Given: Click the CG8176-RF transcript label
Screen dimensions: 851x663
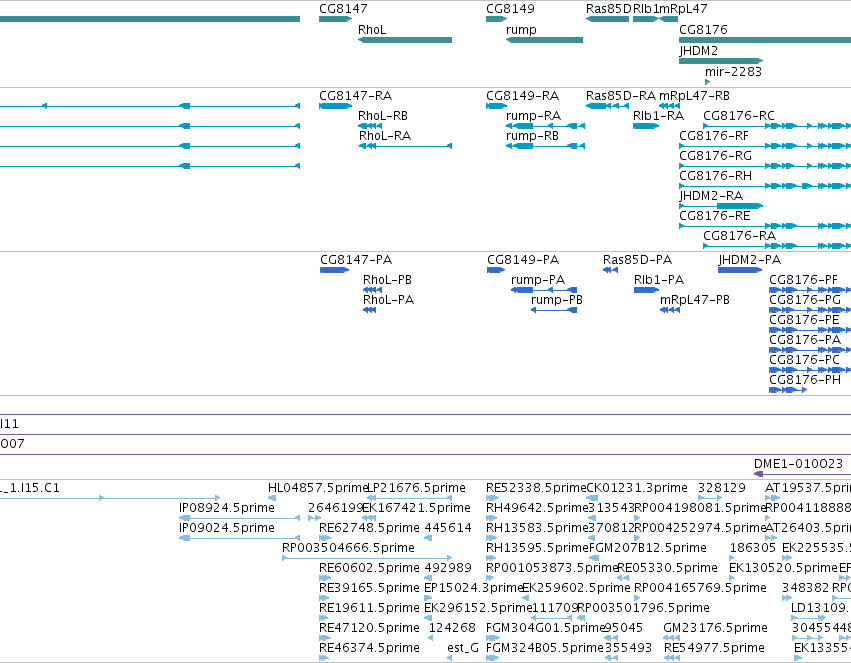Looking at the screenshot, I should pos(714,136).
